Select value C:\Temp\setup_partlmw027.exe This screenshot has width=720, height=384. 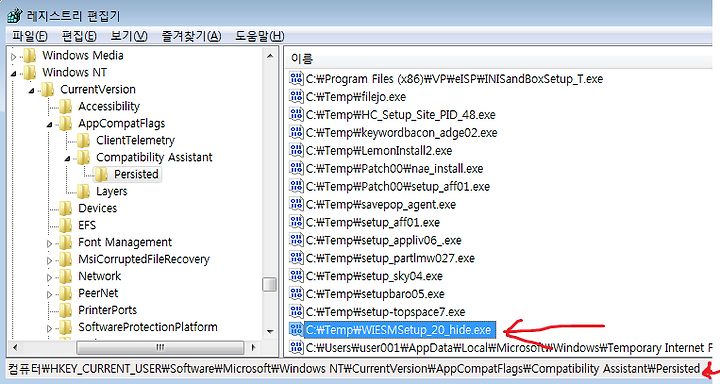point(390,258)
